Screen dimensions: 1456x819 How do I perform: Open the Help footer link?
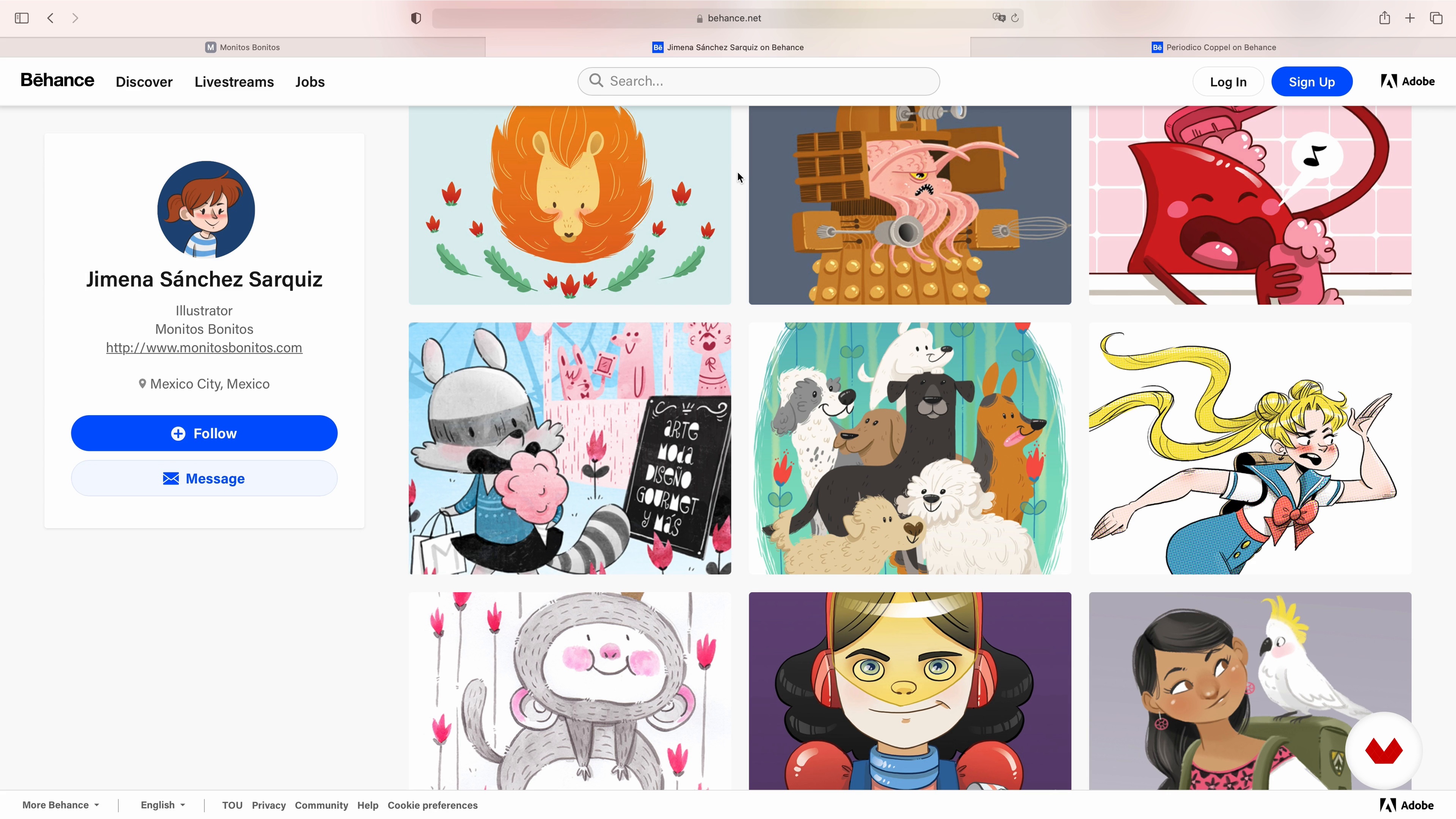(367, 805)
